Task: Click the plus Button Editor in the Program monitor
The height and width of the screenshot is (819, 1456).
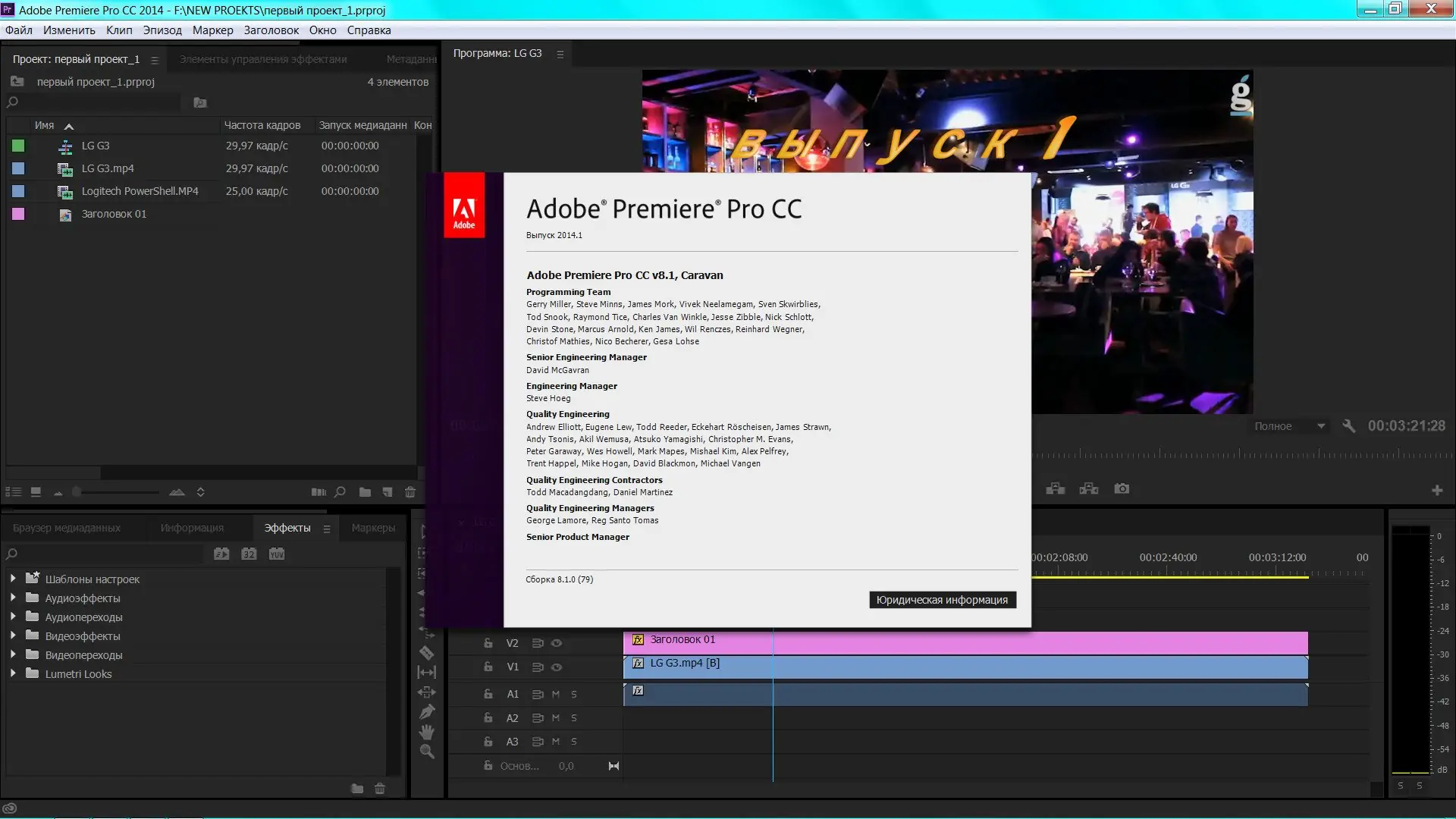Action: [1437, 491]
